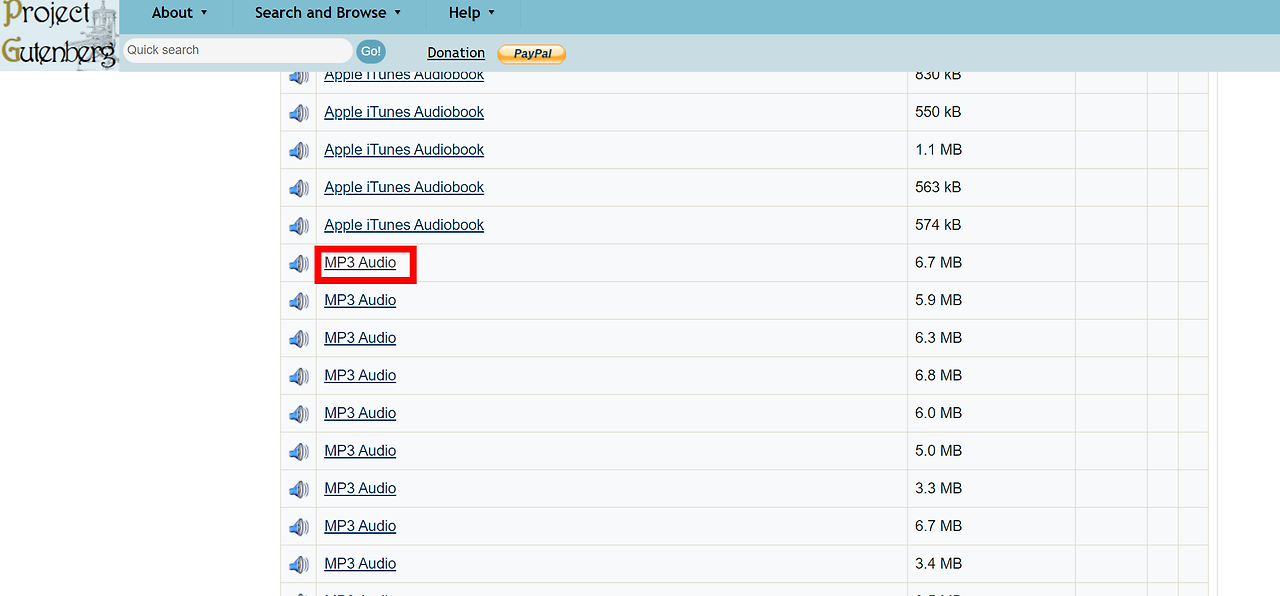Open the highlighted MP3 Audio link
The width and height of the screenshot is (1280, 596).
coord(359,263)
